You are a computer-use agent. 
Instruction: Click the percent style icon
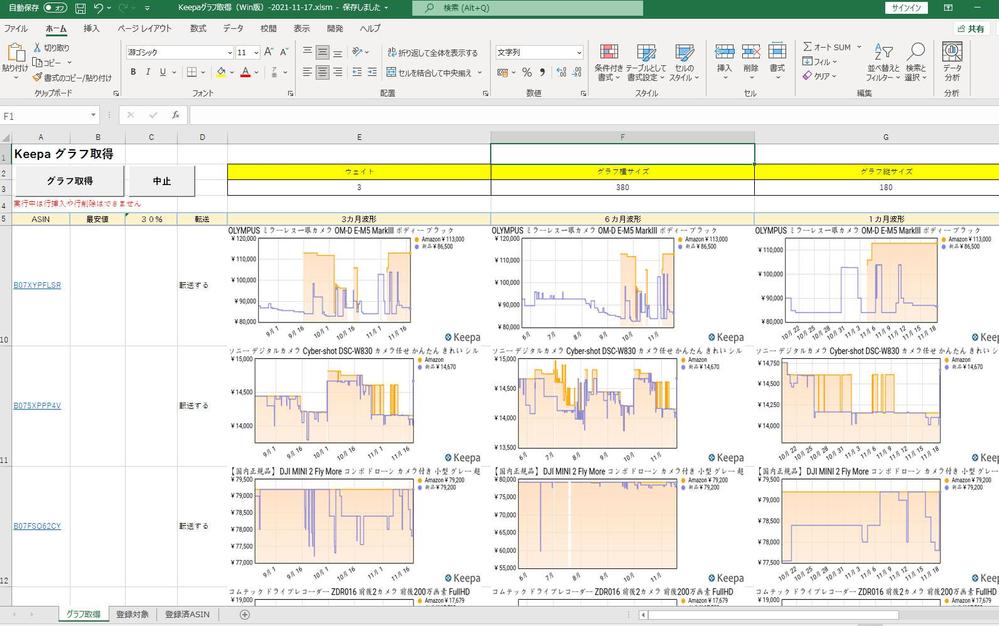526,73
